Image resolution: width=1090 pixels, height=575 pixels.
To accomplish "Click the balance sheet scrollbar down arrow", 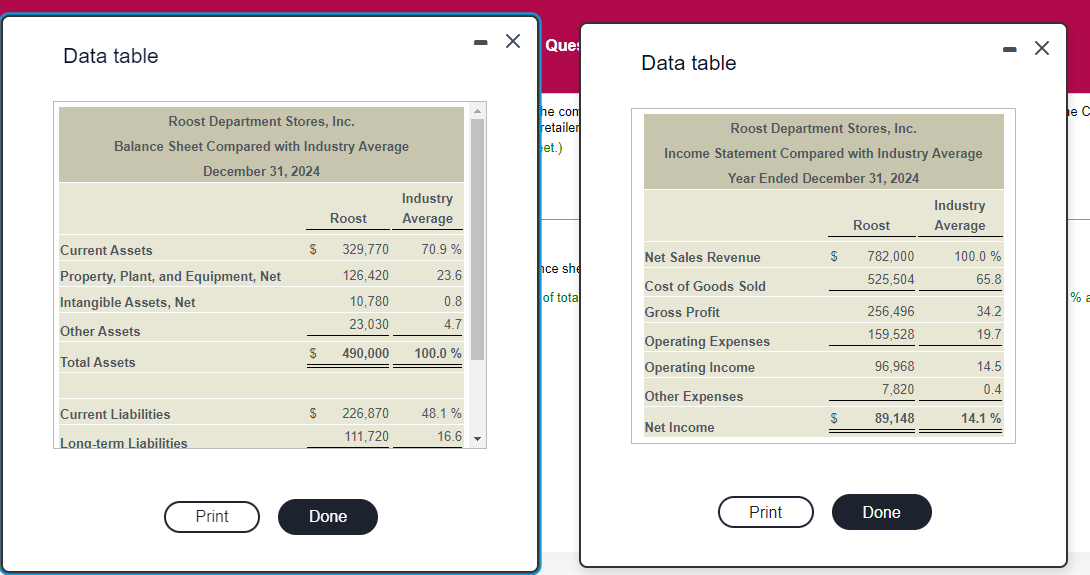I will tap(477, 439).
